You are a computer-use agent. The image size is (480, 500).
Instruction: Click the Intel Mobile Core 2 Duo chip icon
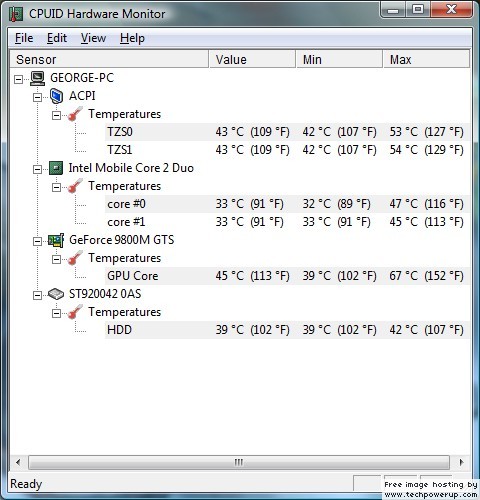56,168
